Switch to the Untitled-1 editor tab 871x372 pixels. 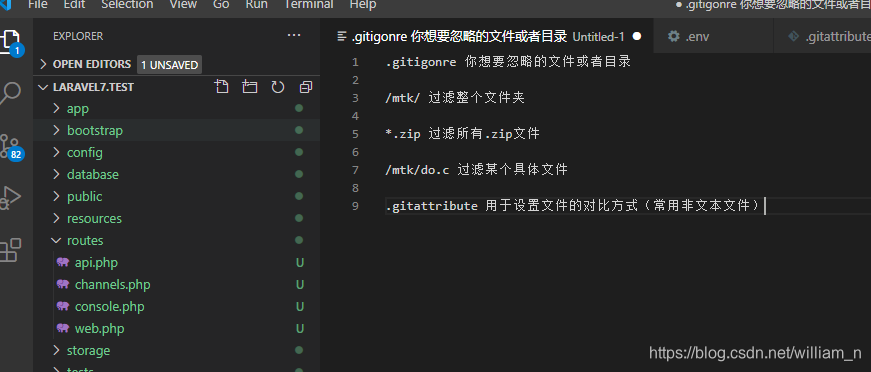click(x=487, y=37)
